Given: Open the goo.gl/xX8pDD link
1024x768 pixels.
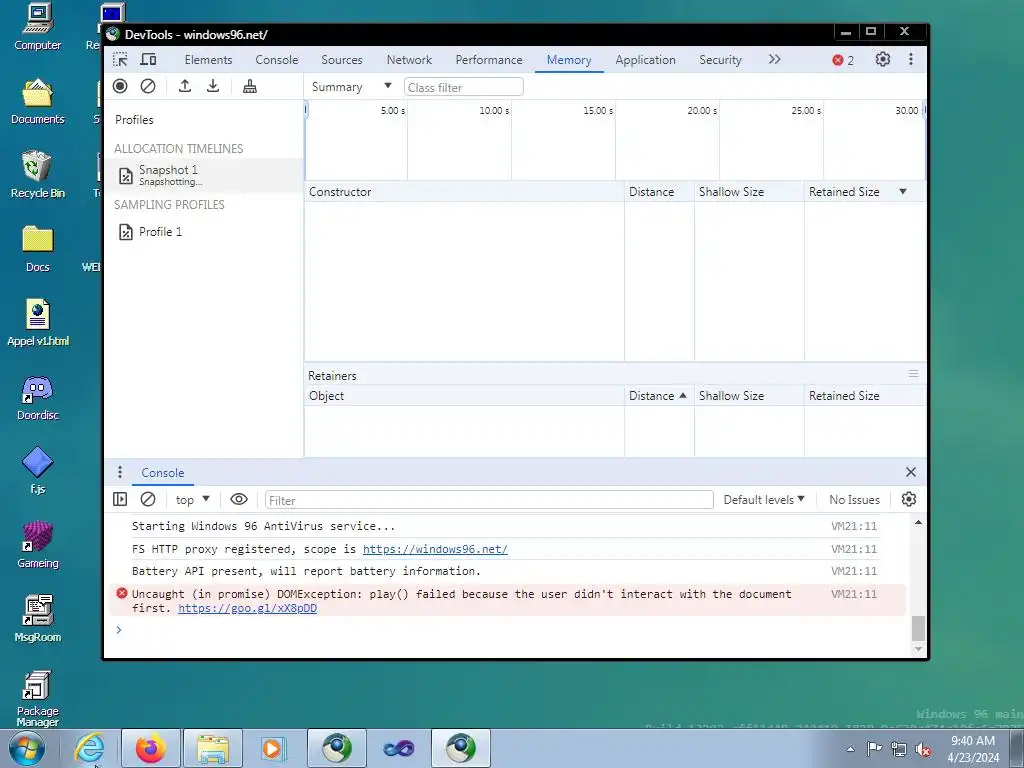Looking at the screenshot, I should (248, 608).
